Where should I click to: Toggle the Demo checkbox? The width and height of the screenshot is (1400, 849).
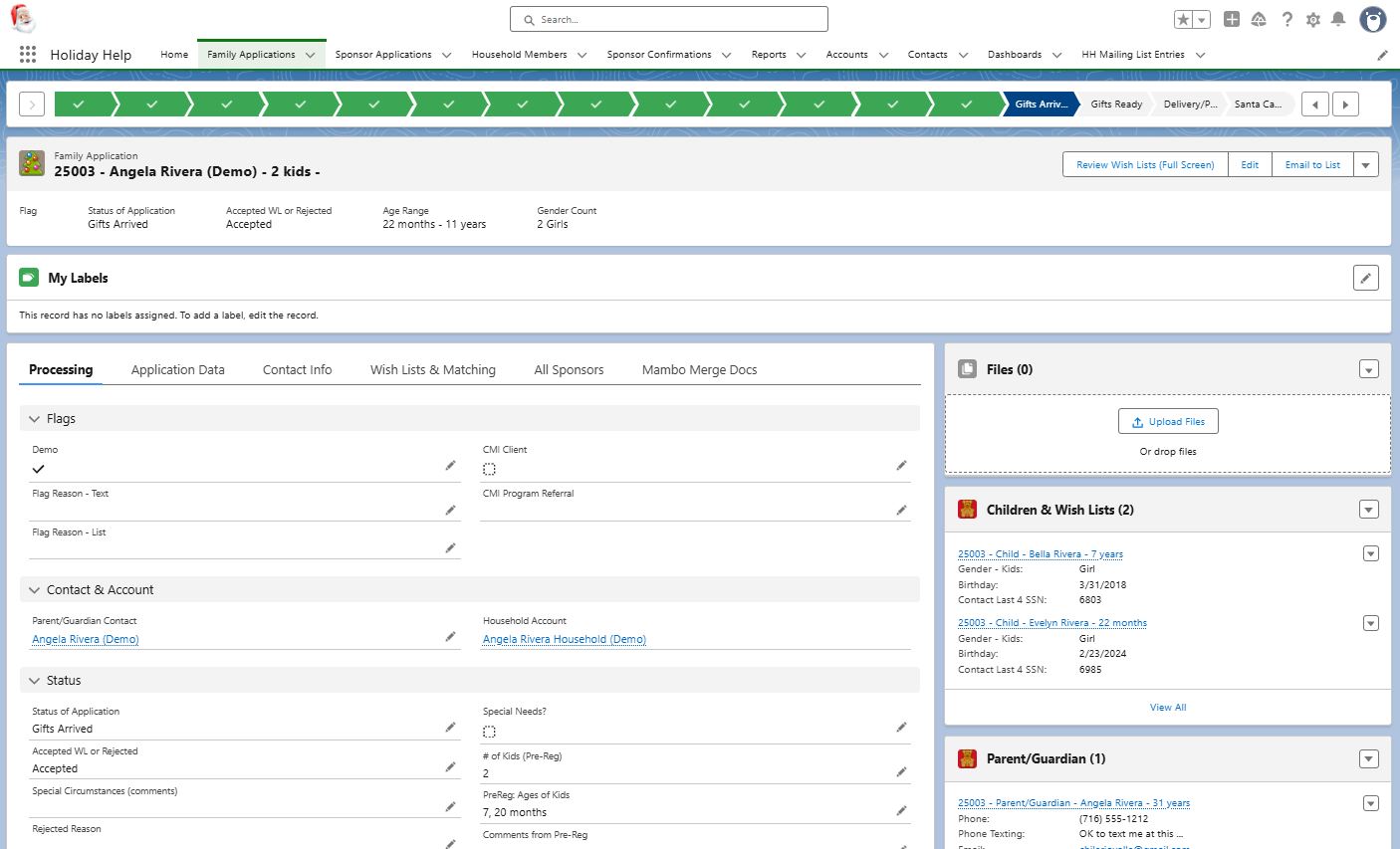tap(39, 469)
